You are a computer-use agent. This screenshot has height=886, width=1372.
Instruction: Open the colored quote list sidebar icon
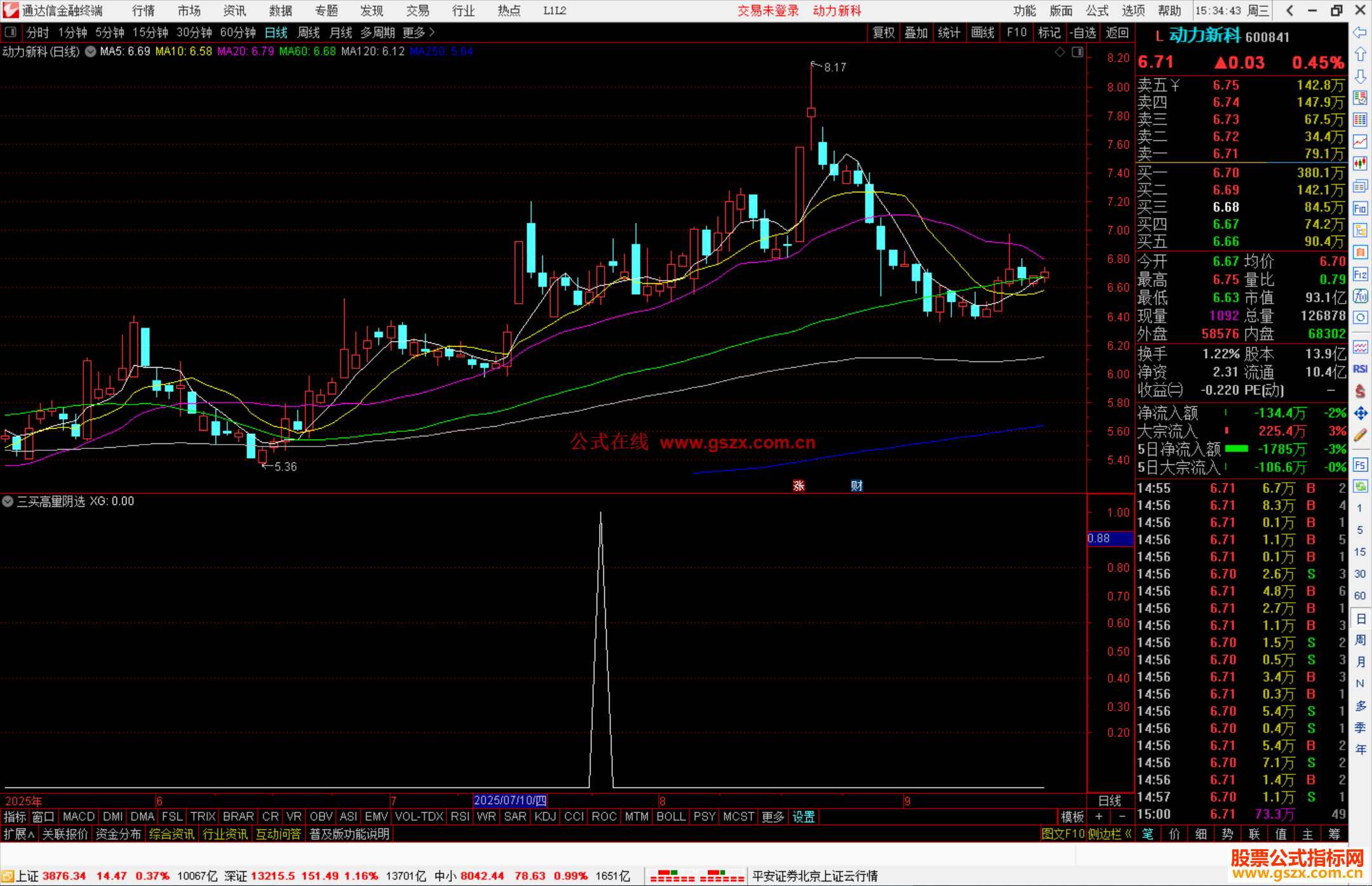click(x=1360, y=98)
